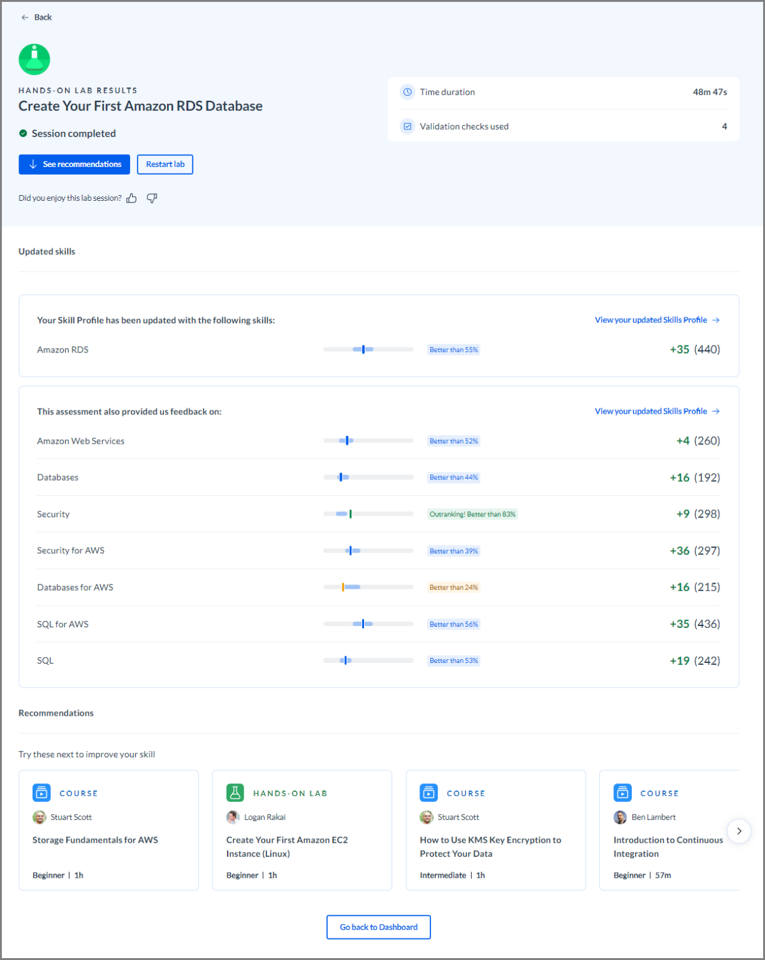Click the +36 (297) score value
Screen dimensions: 765x960
point(695,550)
